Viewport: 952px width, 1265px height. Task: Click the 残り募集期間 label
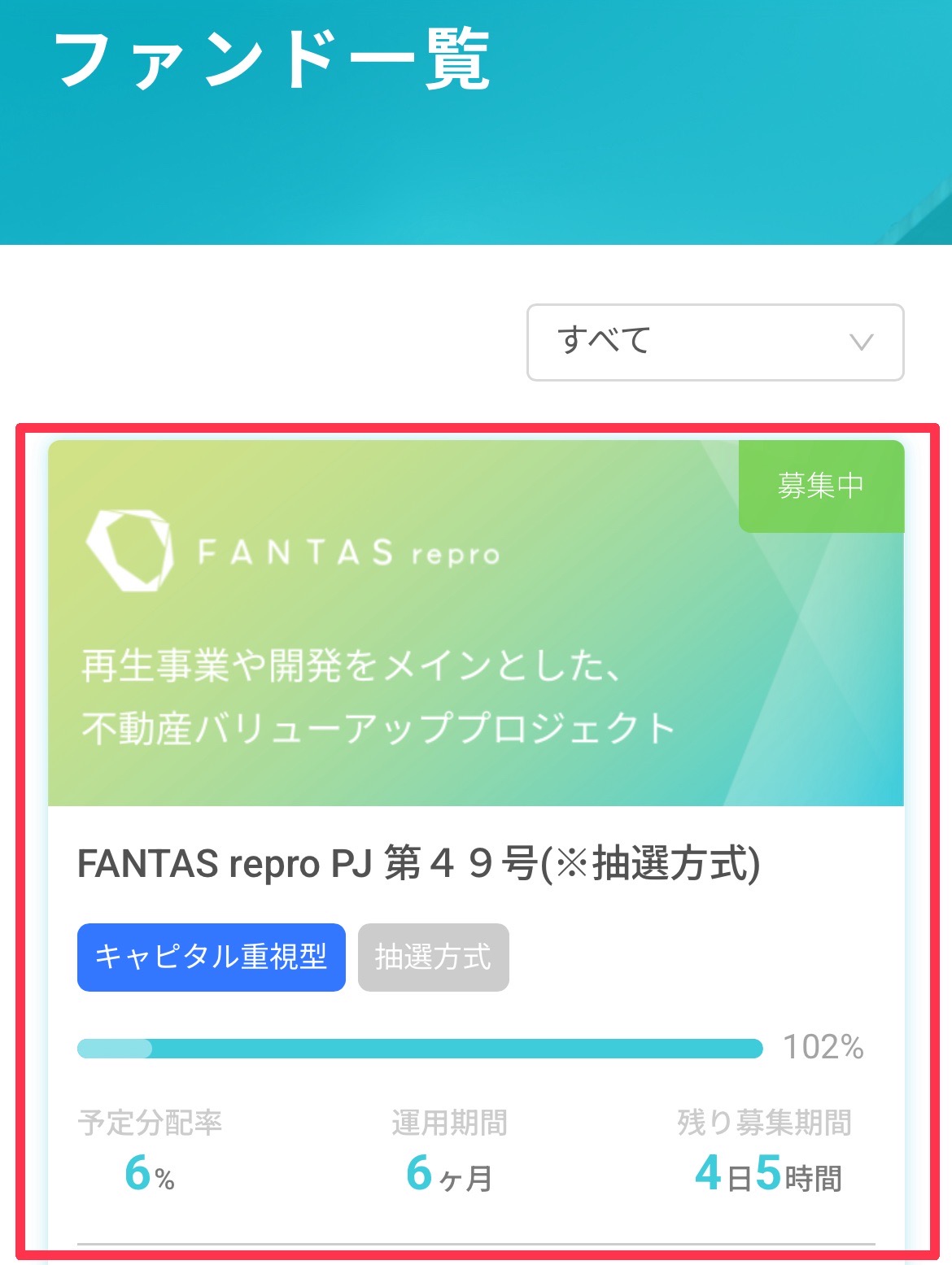pos(765,1123)
